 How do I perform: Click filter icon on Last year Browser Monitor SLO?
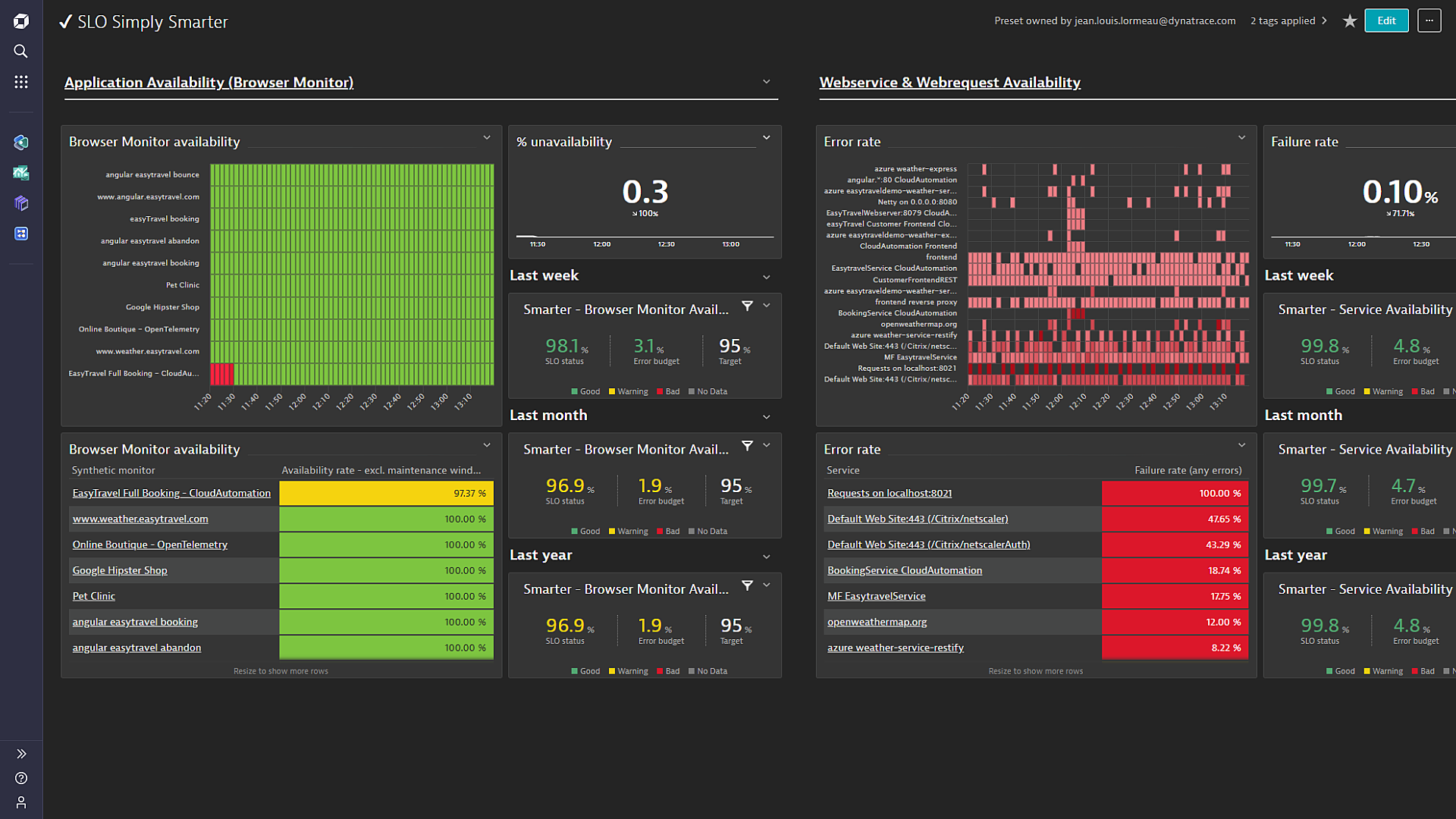point(748,585)
